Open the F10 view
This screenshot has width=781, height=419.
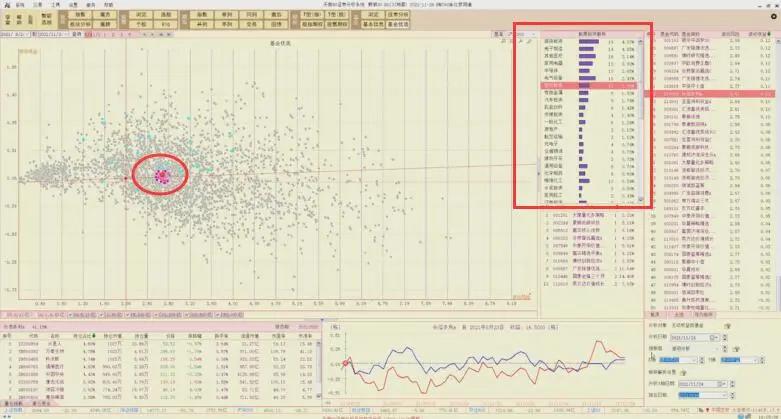tap(166, 24)
